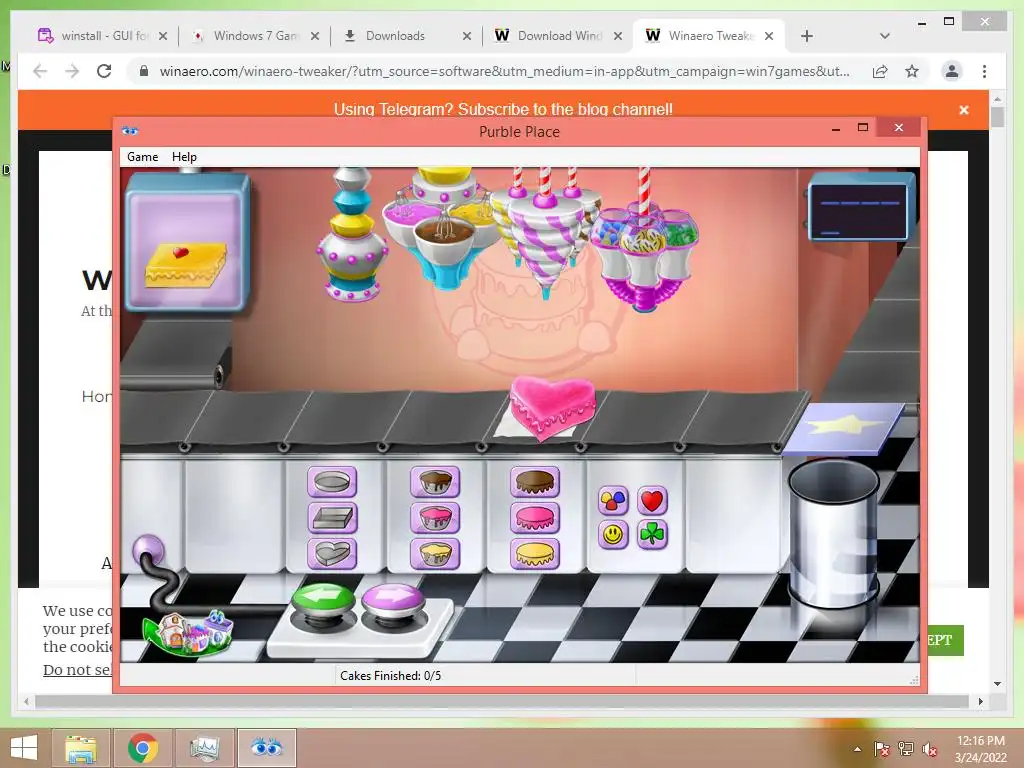Viewport: 1024px width, 768px height.
Task: Open File Explorer from the taskbar
Action: coord(81,748)
